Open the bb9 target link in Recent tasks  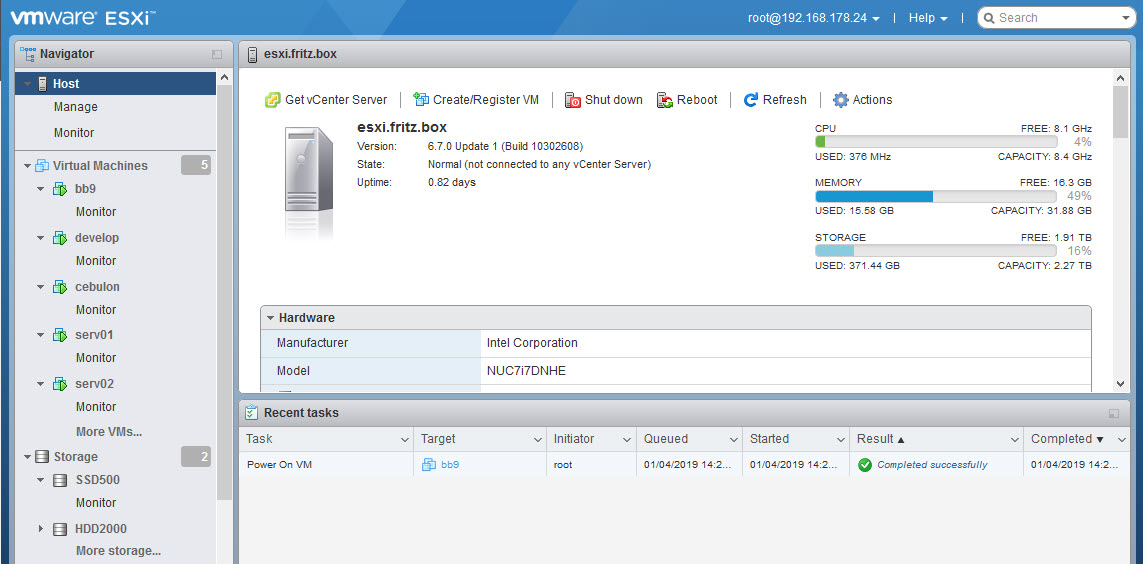click(x=450, y=465)
